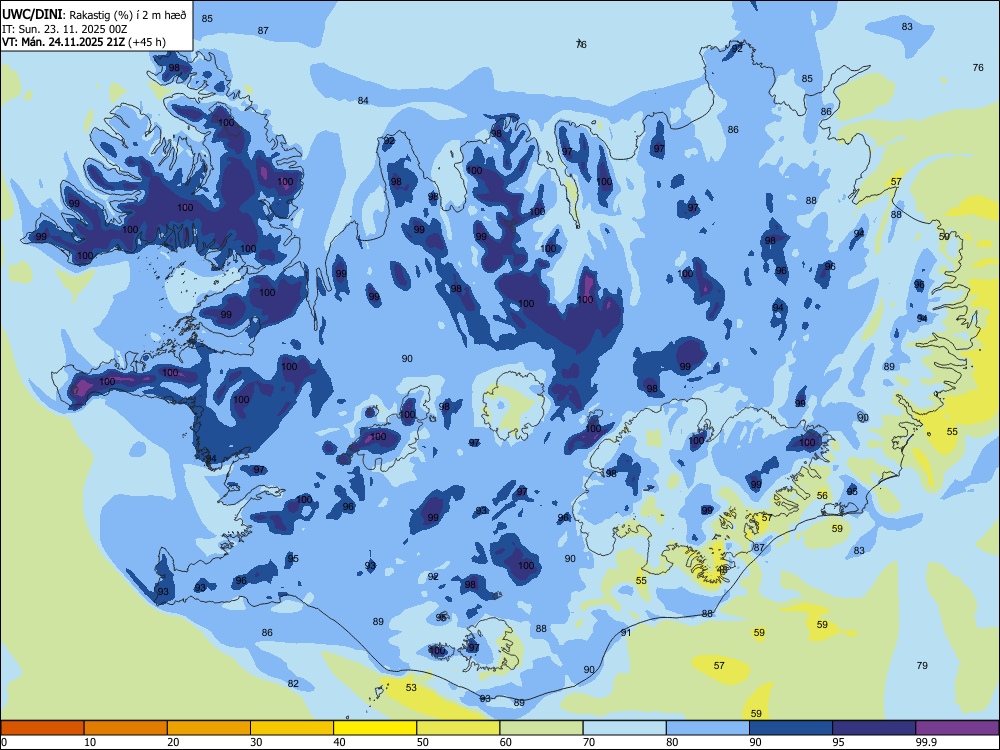The width and height of the screenshot is (1000, 750).
Task: Pick the light green 60–70 legend swatch
Action: tap(541, 728)
